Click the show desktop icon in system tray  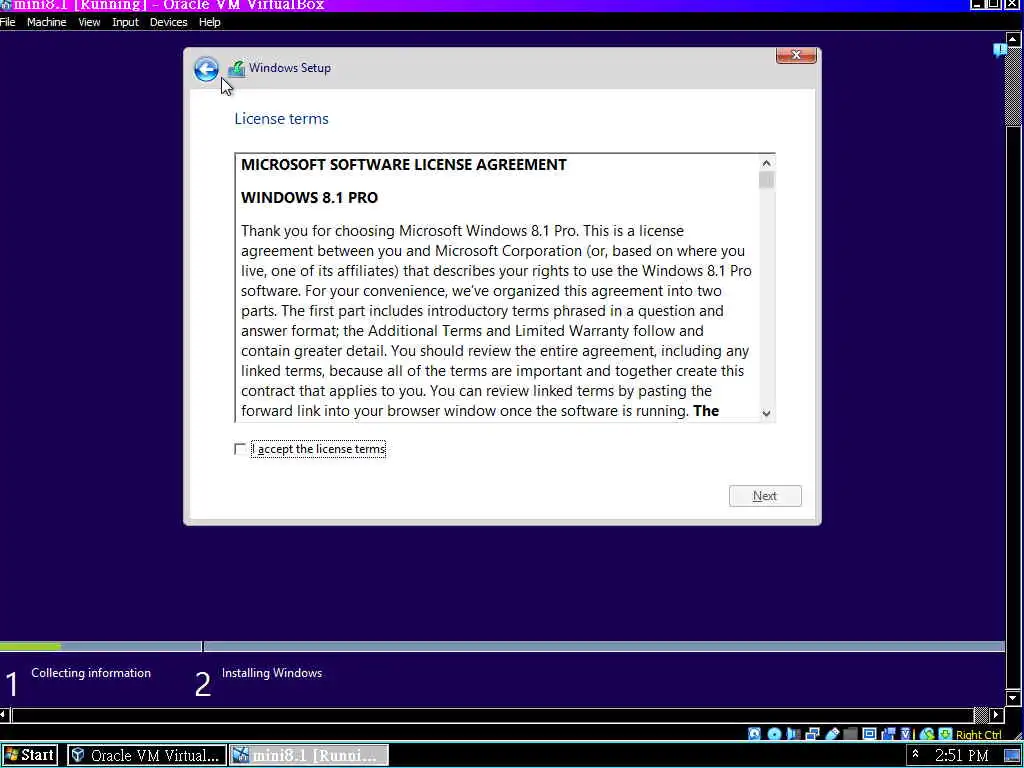pyautogui.click(x=1011, y=756)
